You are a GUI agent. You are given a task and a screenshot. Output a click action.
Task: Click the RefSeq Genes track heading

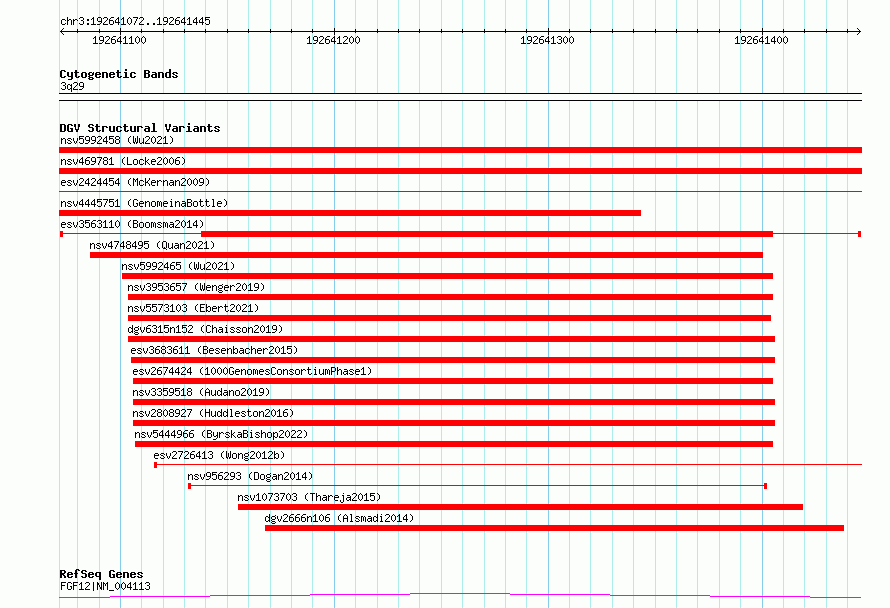[101, 574]
